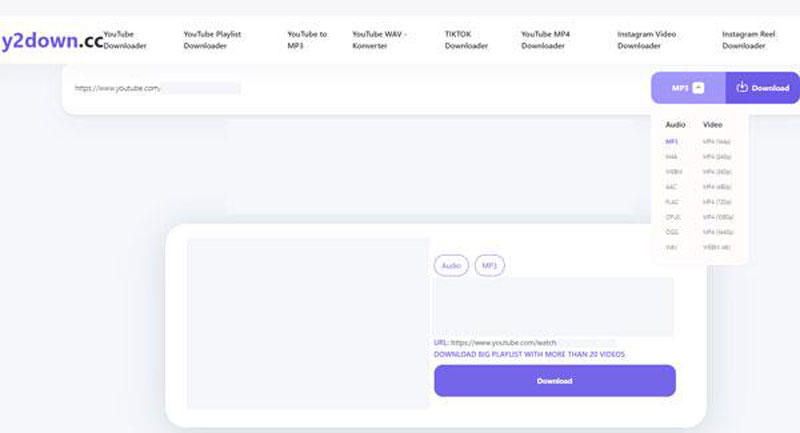This screenshot has height=433, width=800.
Task: Click the download icon in top Download button
Action: point(742,88)
